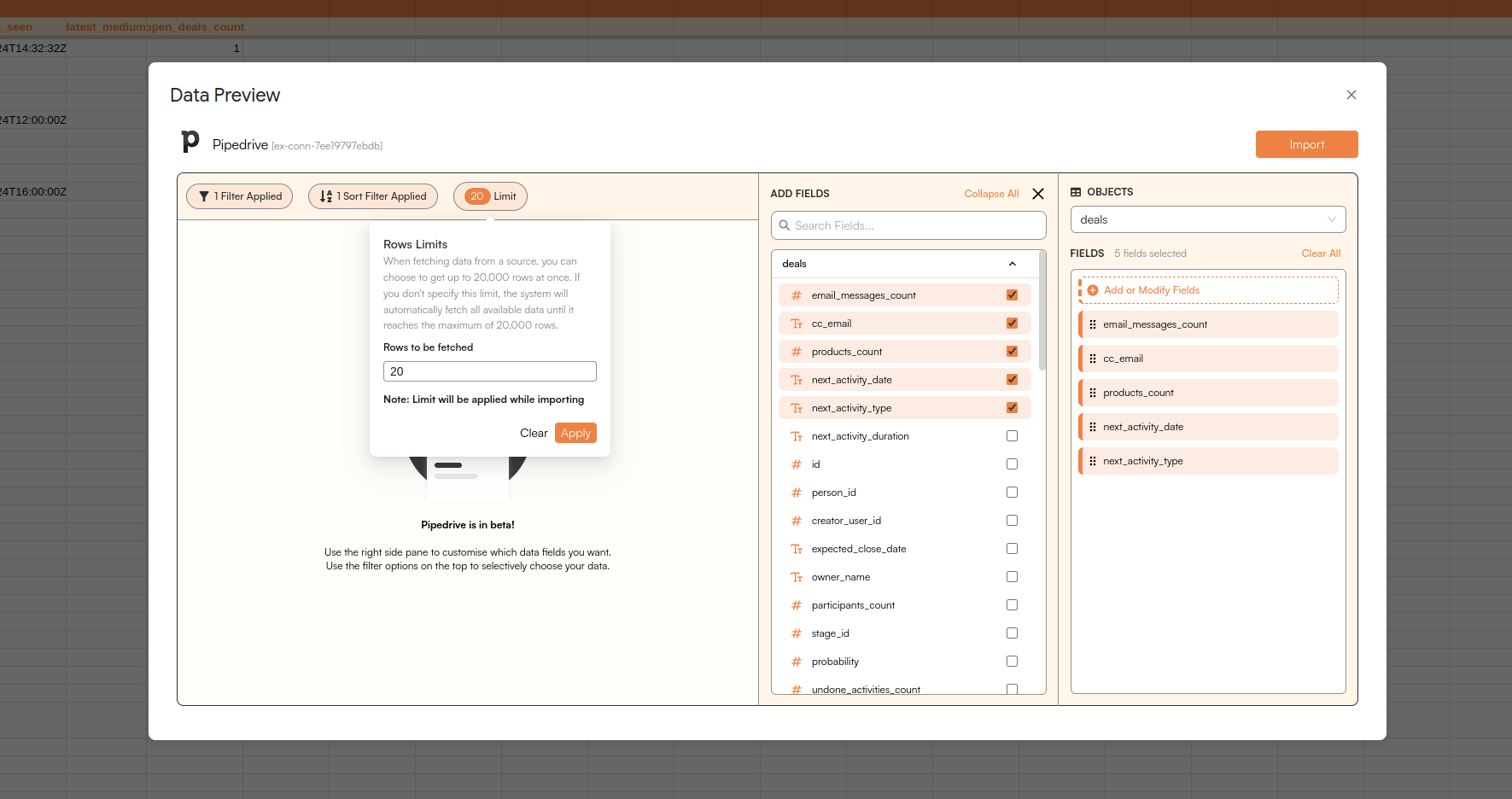Check stage_id field checkbox
This screenshot has width=1512, height=799.
tap(1013, 633)
